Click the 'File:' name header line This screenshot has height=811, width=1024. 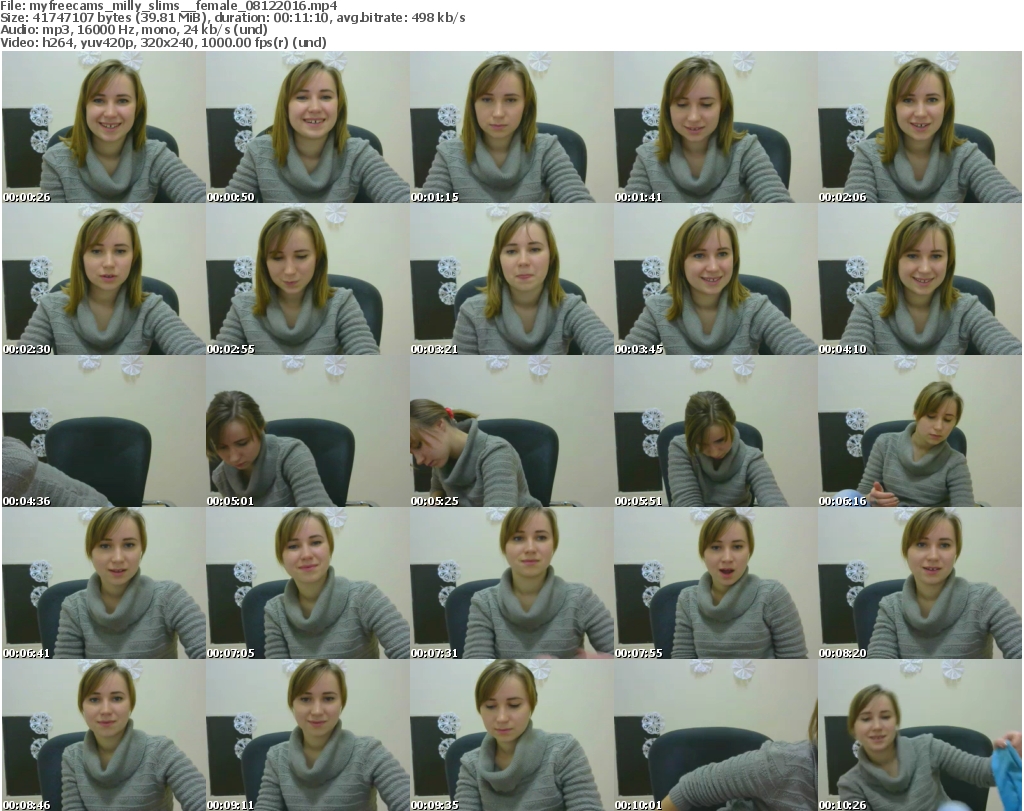click(168, 6)
